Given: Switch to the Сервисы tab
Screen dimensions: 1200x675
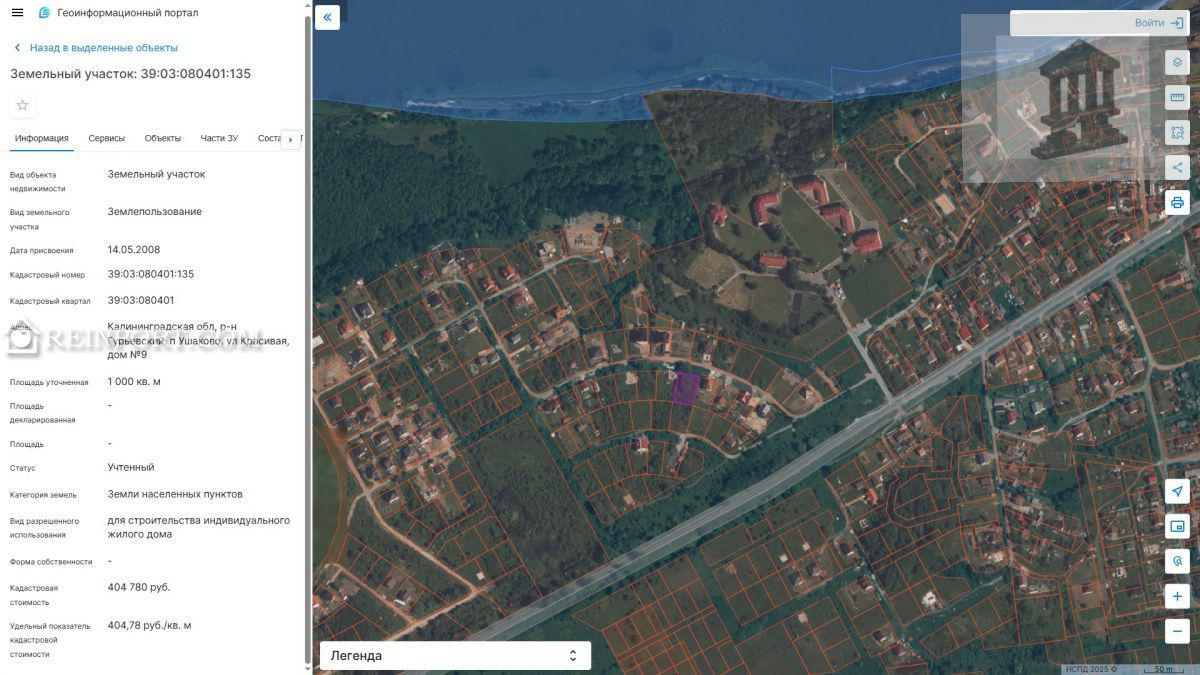Looking at the screenshot, I should 107,139.
